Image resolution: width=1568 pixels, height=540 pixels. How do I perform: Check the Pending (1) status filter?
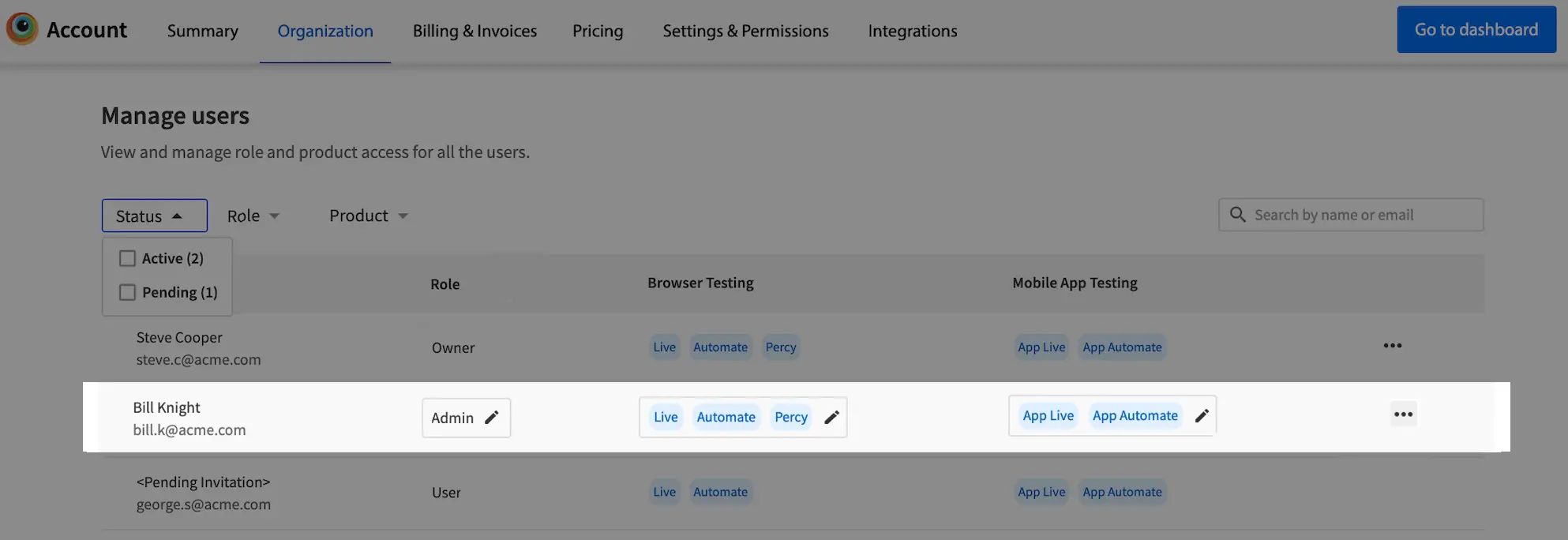pos(127,292)
